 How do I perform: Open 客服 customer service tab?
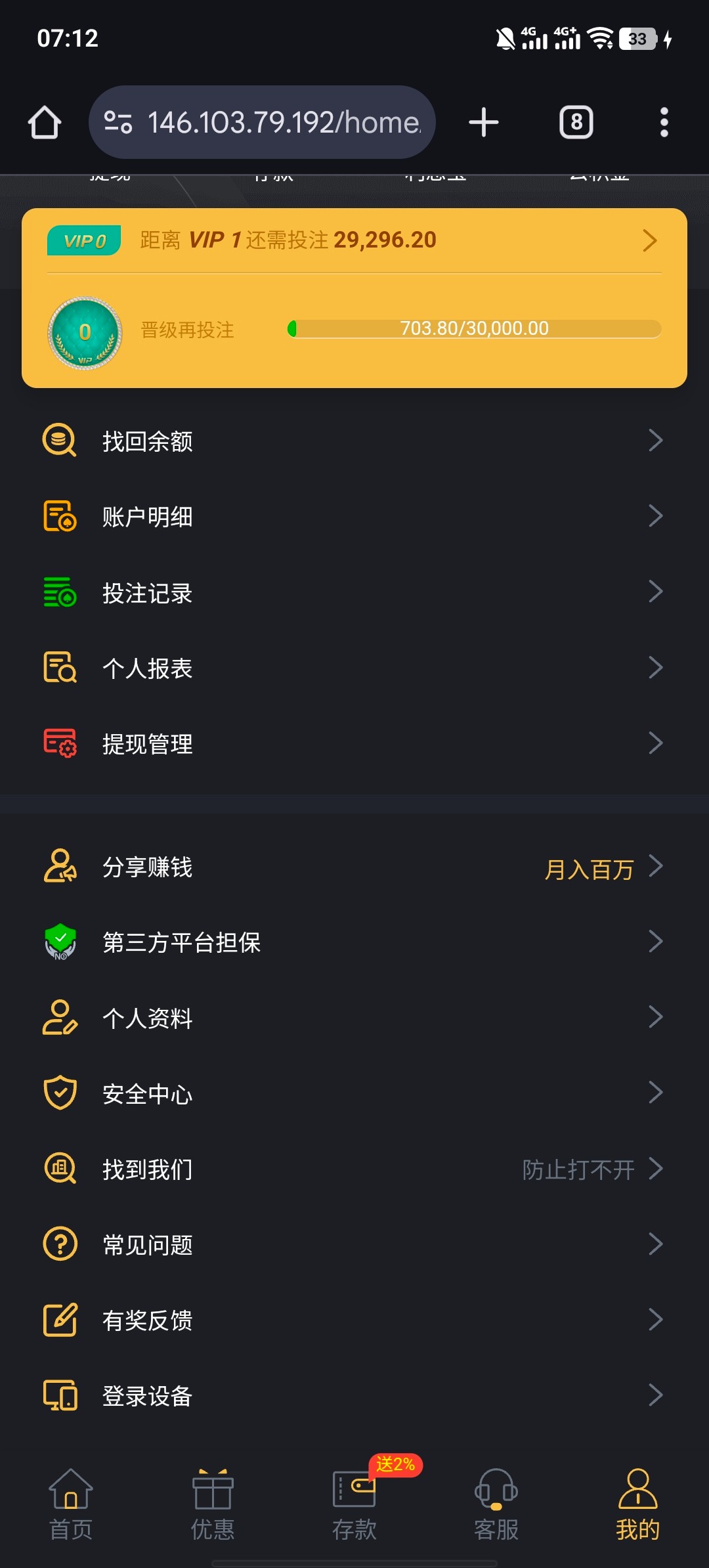(496, 1505)
